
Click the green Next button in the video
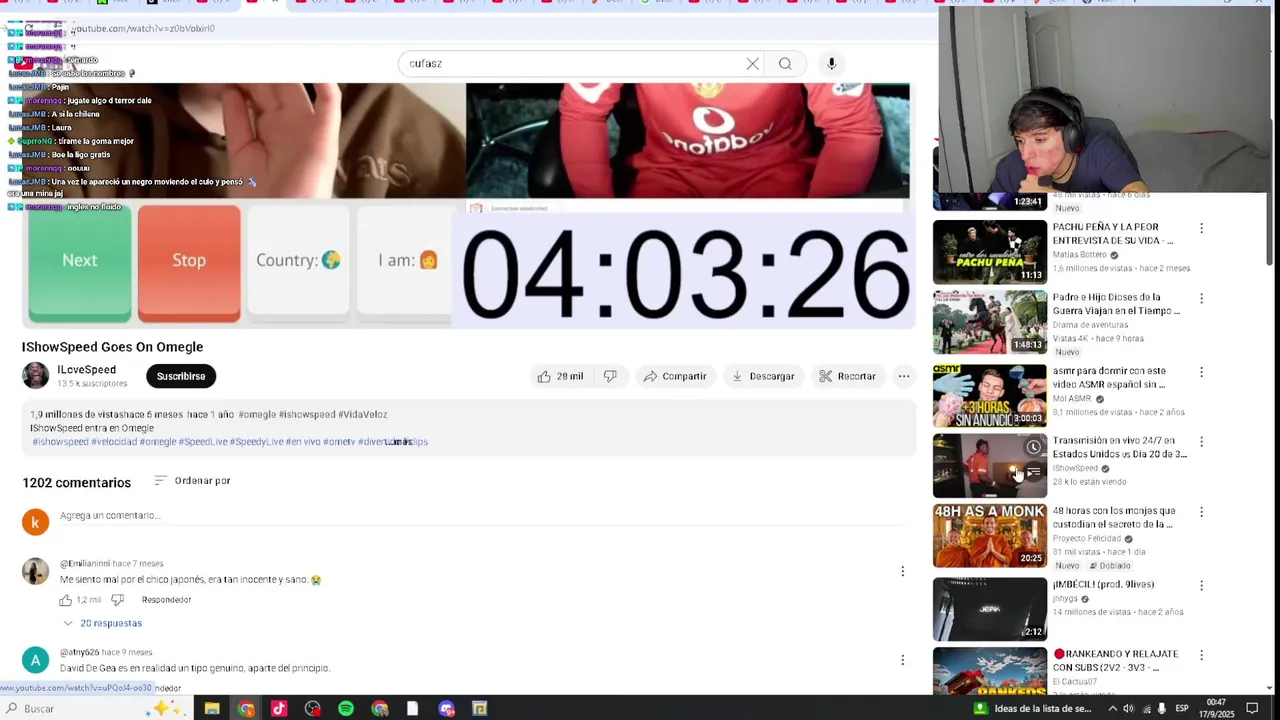coord(80,262)
